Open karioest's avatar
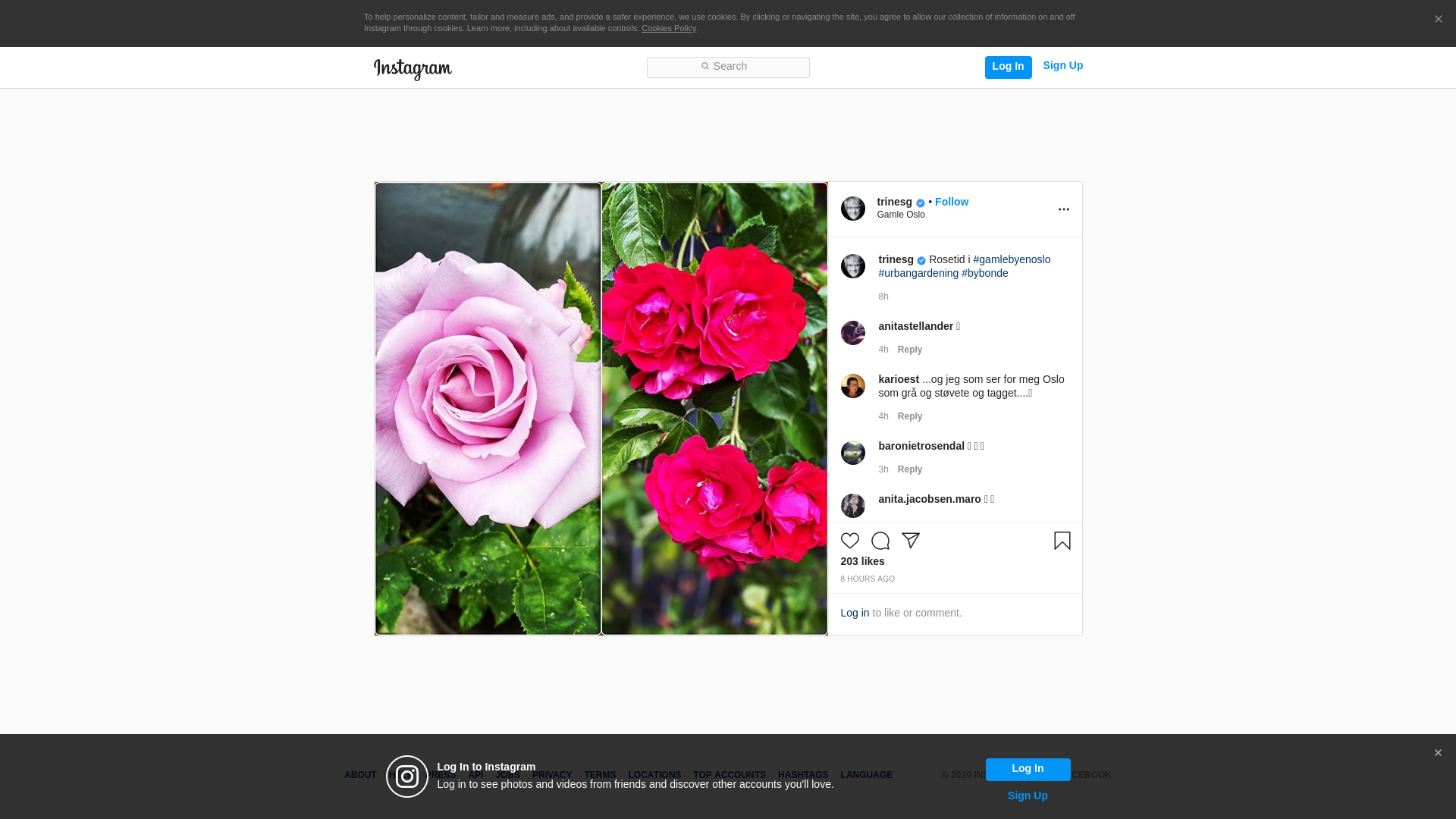This screenshot has height=819, width=1456. click(x=852, y=386)
